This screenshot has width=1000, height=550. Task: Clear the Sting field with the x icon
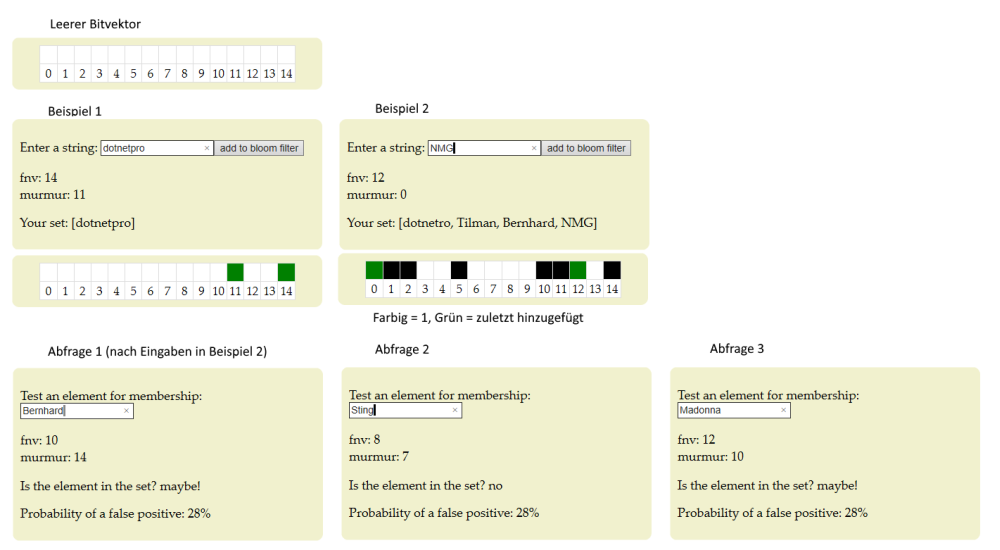coord(455,410)
